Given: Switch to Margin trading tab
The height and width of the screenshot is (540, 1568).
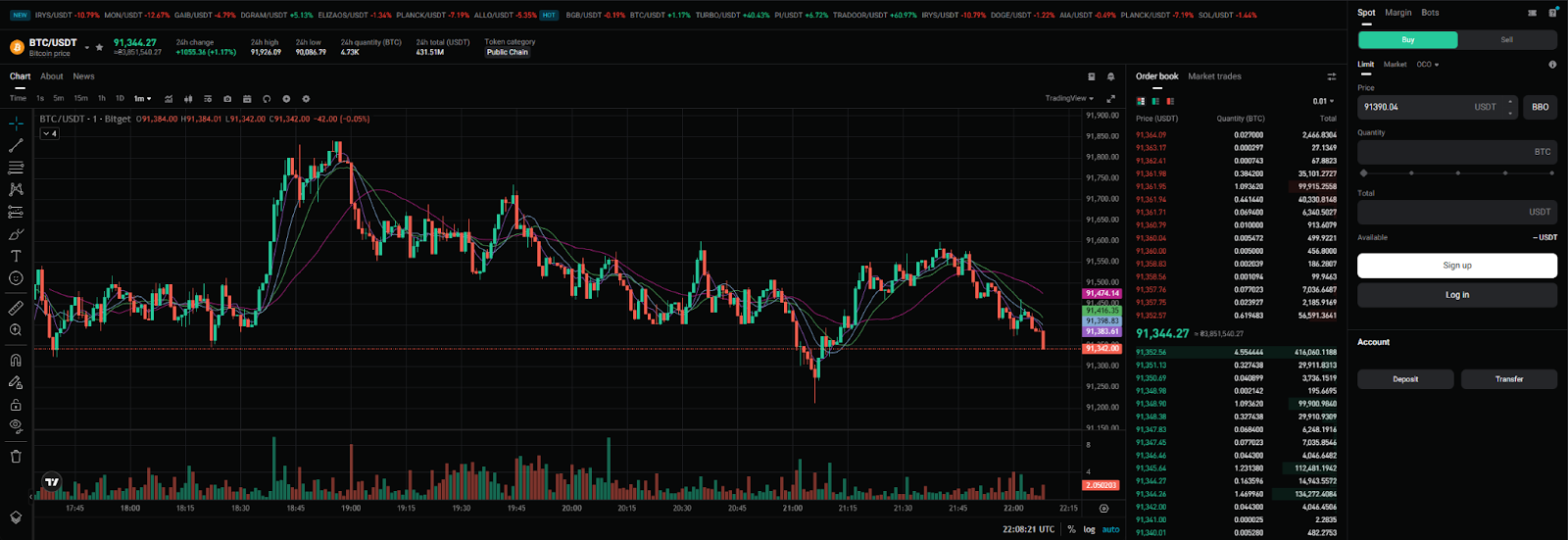Looking at the screenshot, I should (1398, 13).
